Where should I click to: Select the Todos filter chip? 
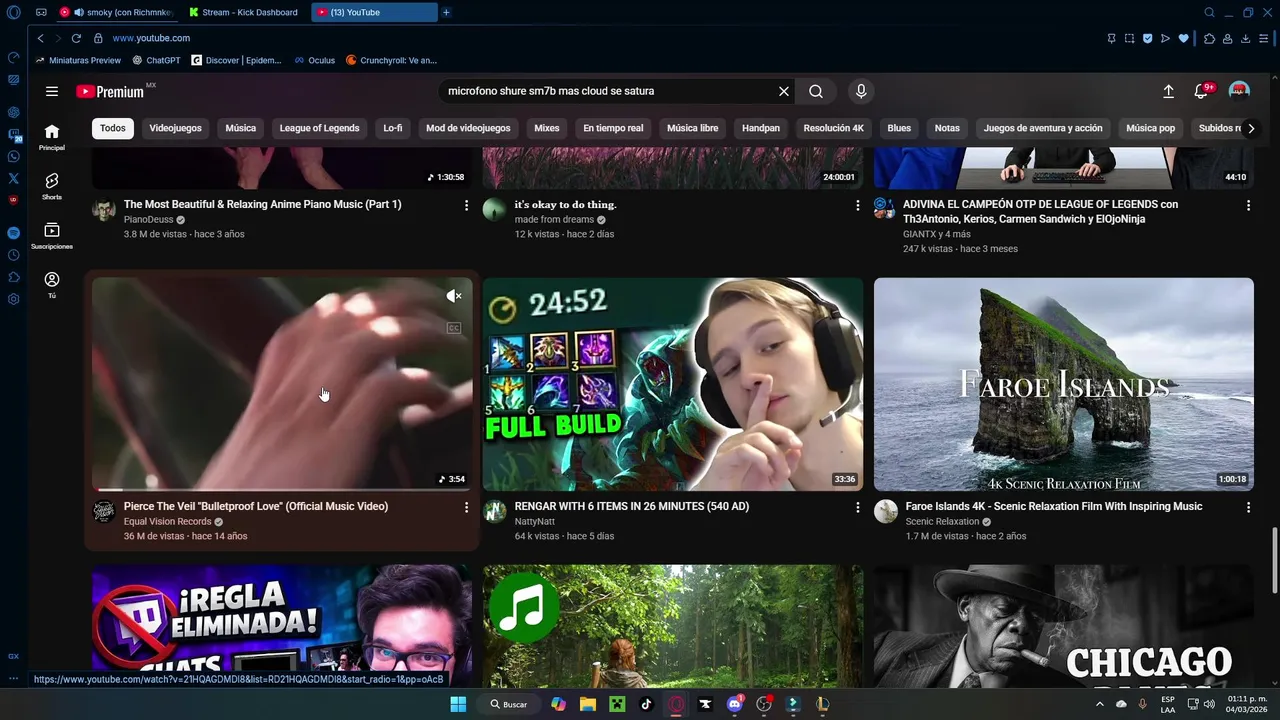pyautogui.click(x=113, y=128)
